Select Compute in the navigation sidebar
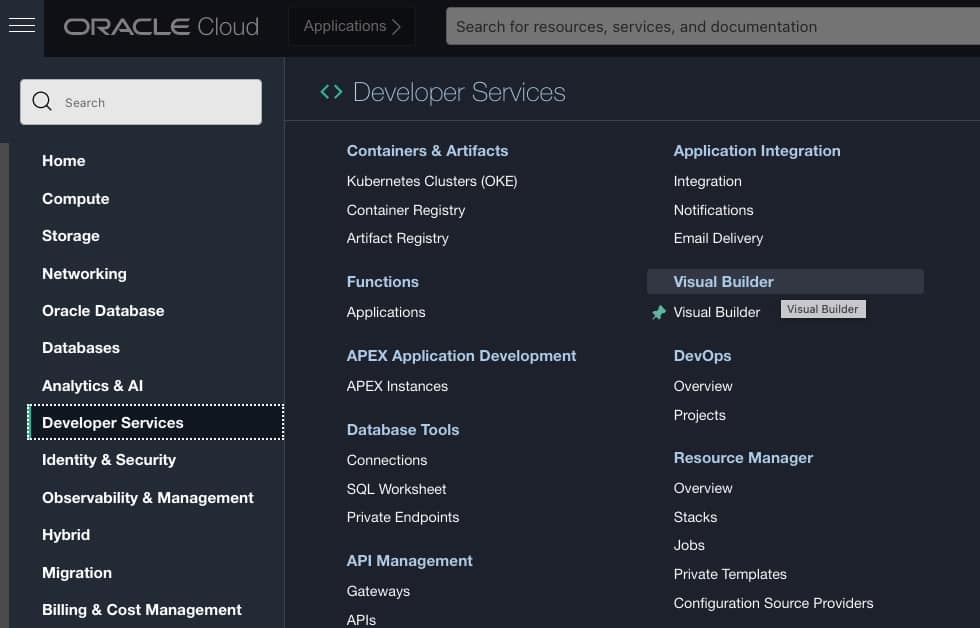This screenshot has width=980, height=628. click(x=75, y=198)
